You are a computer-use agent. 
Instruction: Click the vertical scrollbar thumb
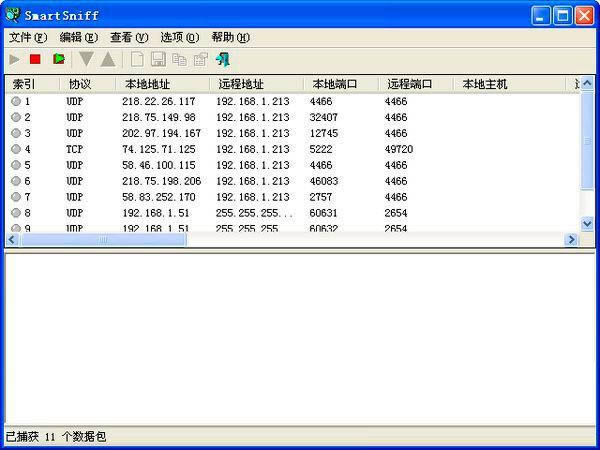pyautogui.click(x=587, y=140)
